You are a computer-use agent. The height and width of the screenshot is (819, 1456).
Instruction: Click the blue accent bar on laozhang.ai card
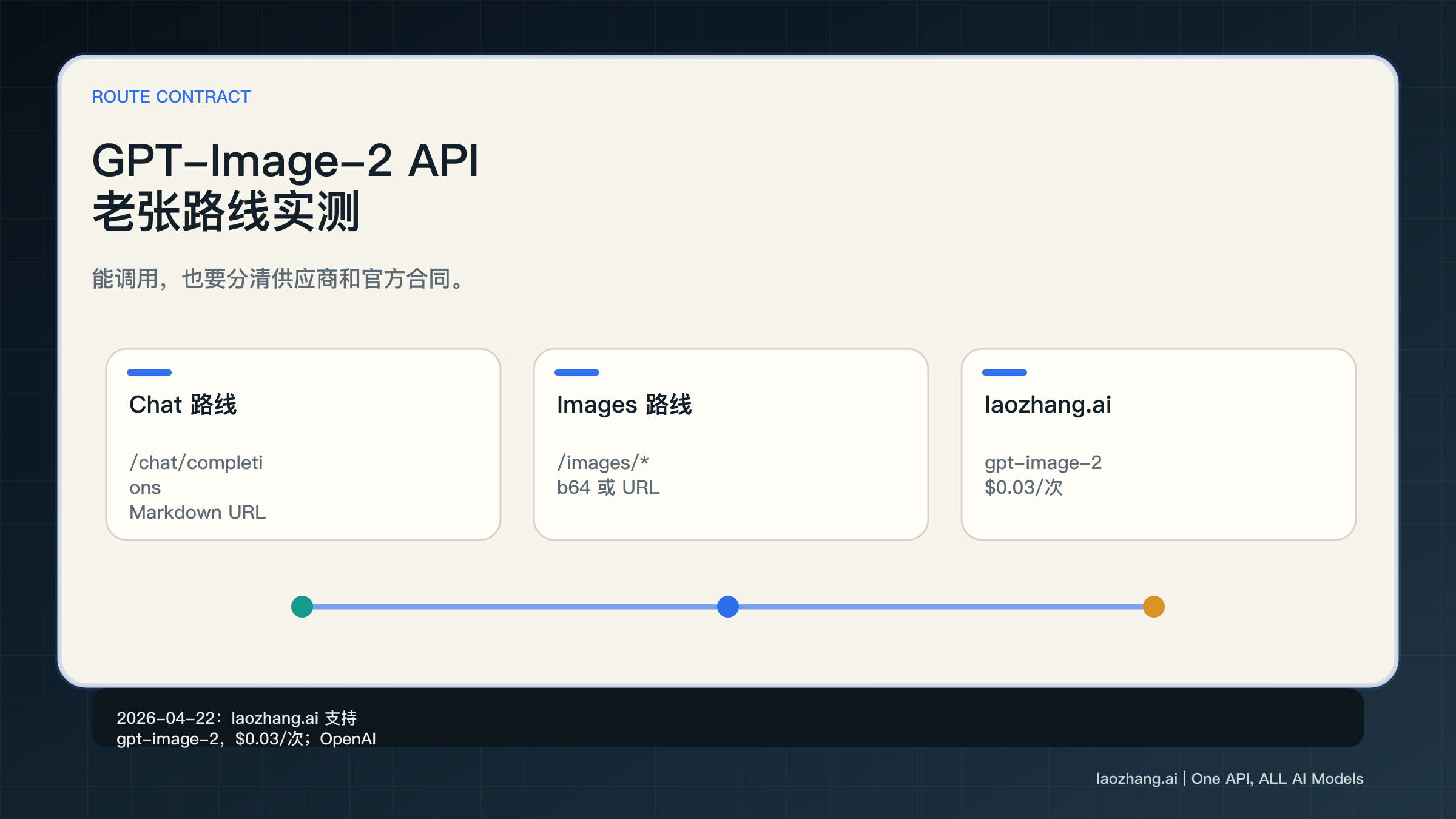1005,372
